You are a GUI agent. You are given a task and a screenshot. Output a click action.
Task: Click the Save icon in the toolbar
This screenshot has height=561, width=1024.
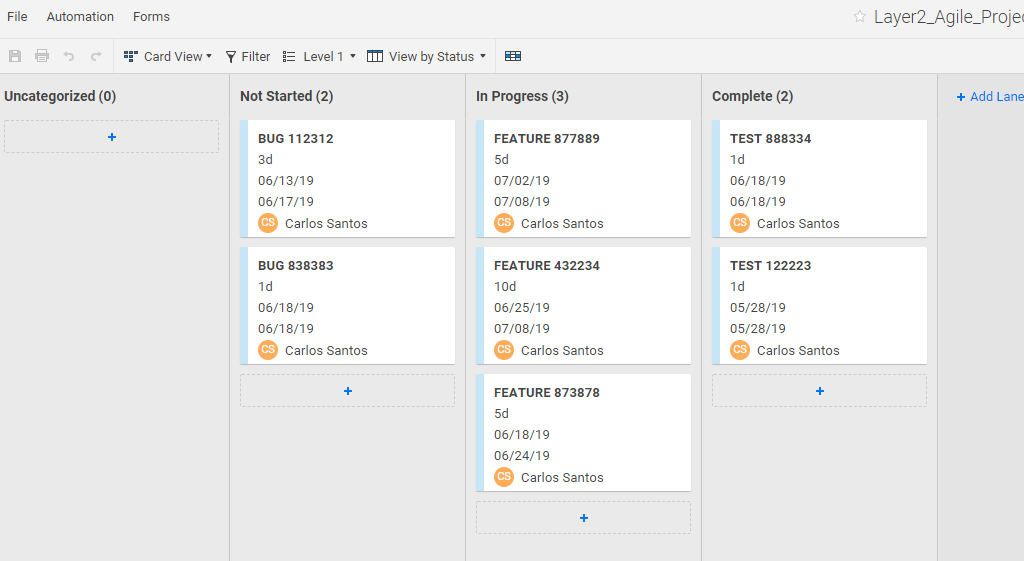(x=15, y=57)
